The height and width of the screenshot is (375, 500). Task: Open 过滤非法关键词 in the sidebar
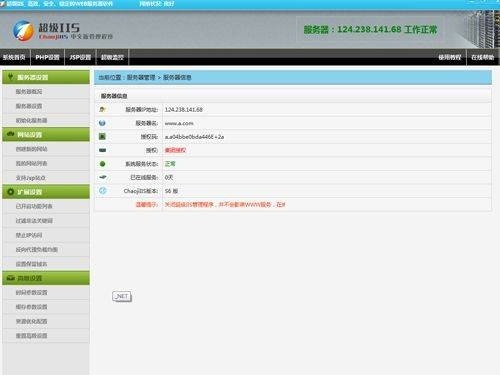coord(46,221)
